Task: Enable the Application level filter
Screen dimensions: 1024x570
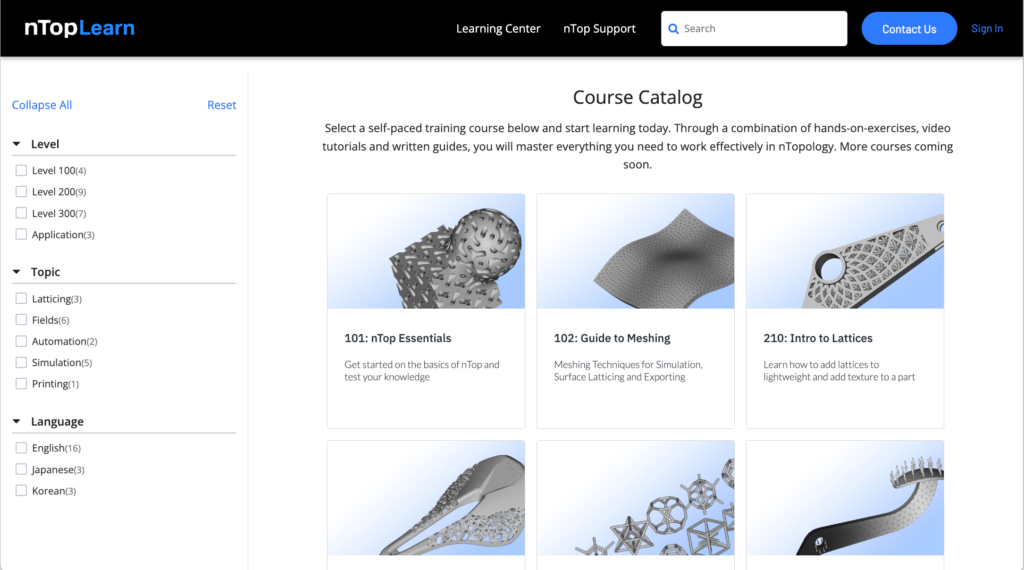Action: click(x=21, y=234)
